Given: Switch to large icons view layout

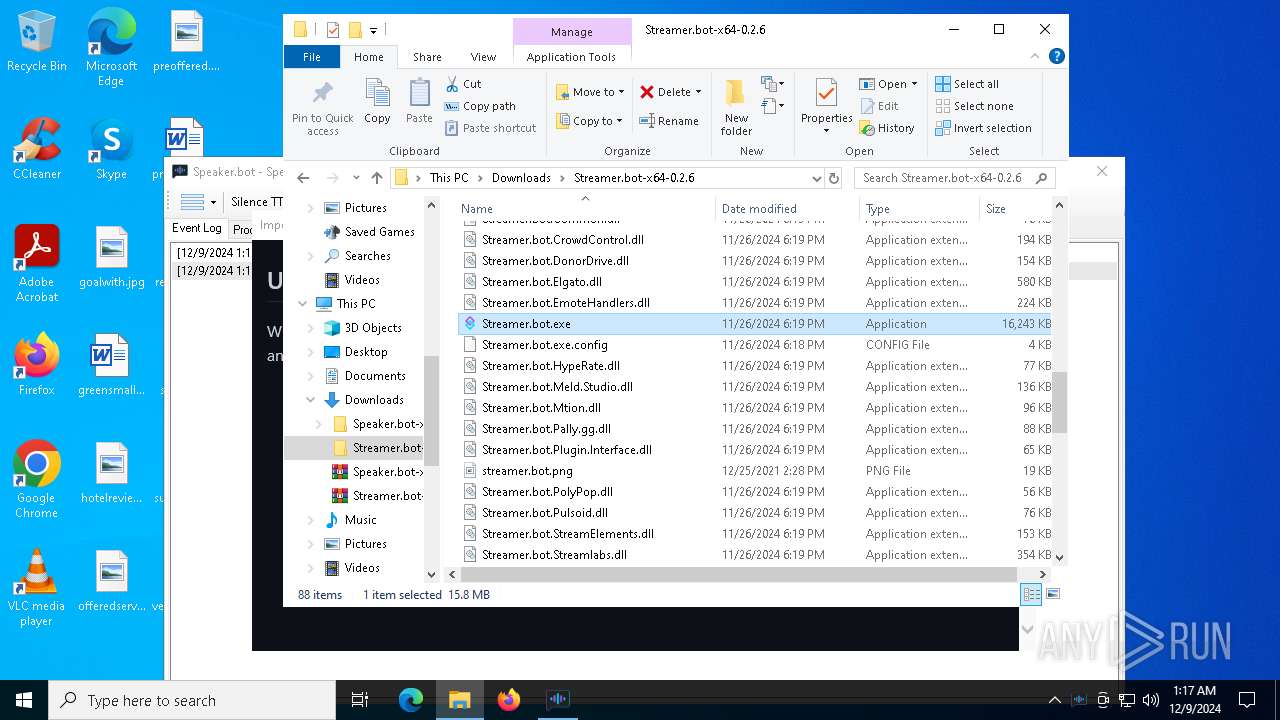Looking at the screenshot, I should [1052, 594].
